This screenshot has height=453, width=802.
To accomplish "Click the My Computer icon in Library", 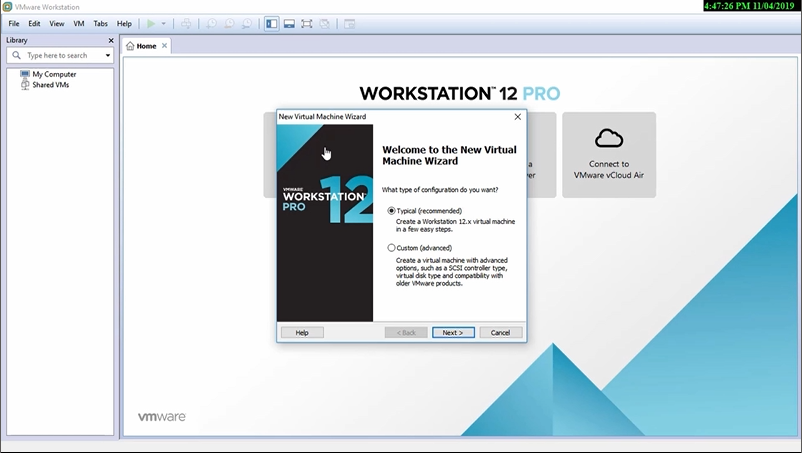I will point(25,74).
